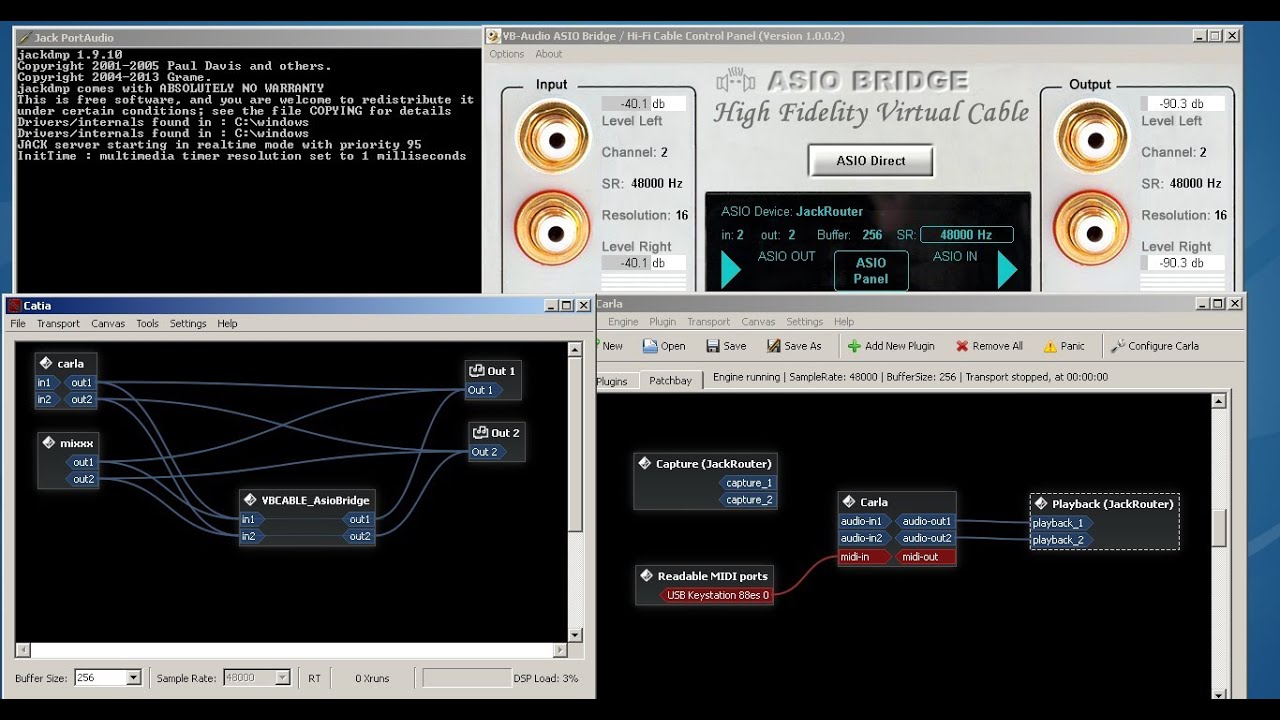Click the mixxx out2 port
The image size is (1280, 720).
[x=83, y=479]
